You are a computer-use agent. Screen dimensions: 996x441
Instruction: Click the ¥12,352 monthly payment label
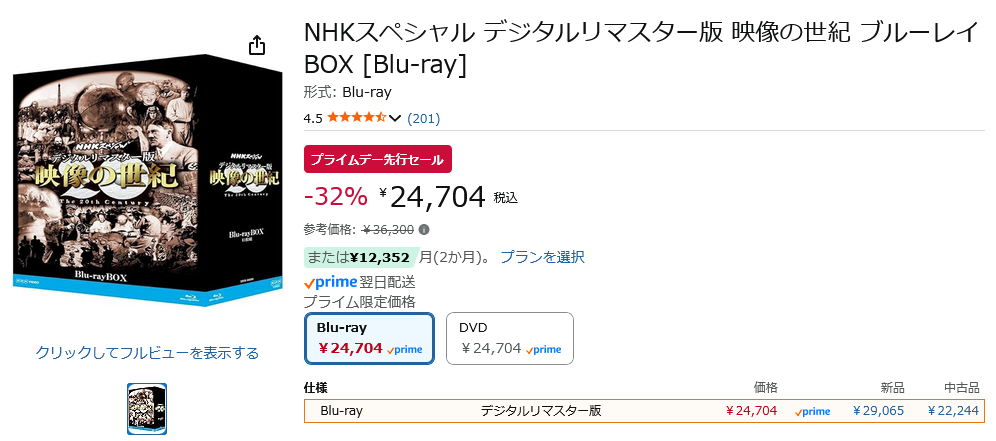[x=360, y=257]
